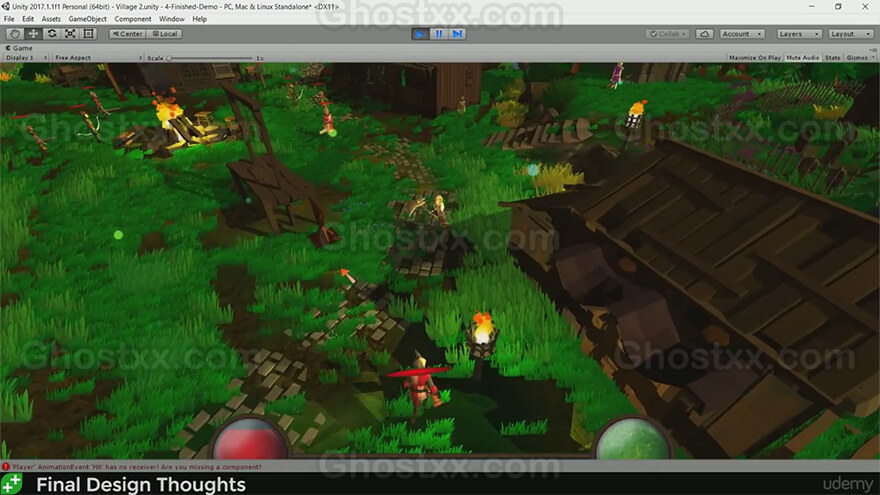
Task: Select the Scale tool
Action: [x=70, y=34]
